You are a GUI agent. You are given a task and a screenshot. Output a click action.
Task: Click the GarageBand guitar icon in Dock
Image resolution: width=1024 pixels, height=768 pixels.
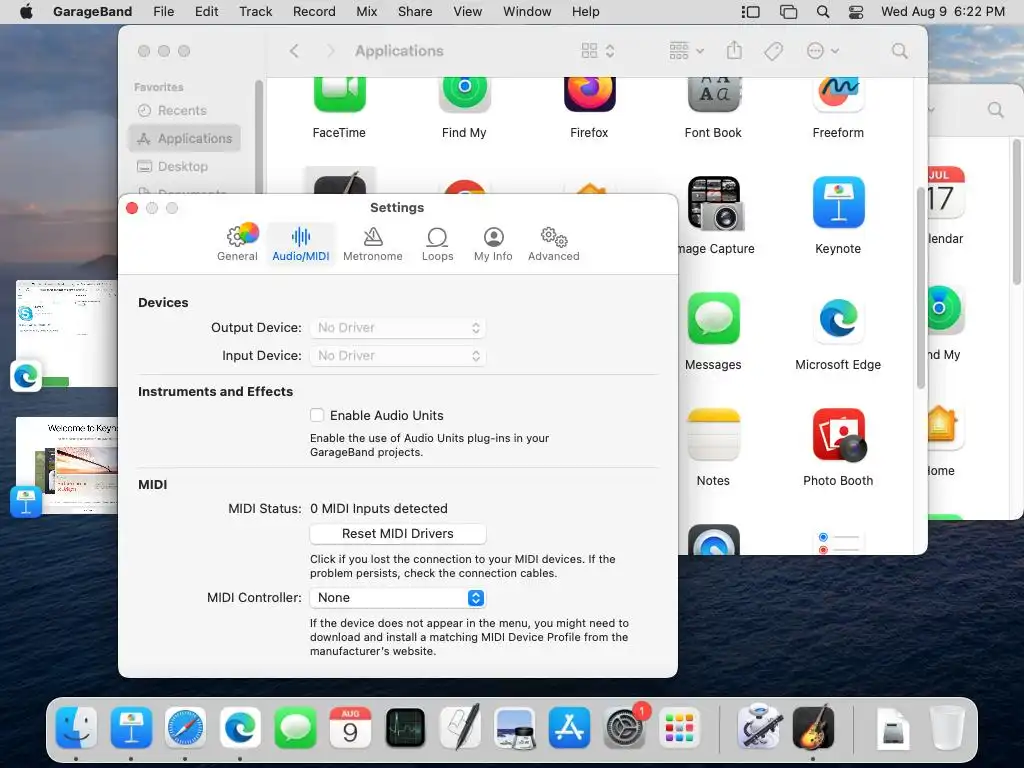(813, 728)
